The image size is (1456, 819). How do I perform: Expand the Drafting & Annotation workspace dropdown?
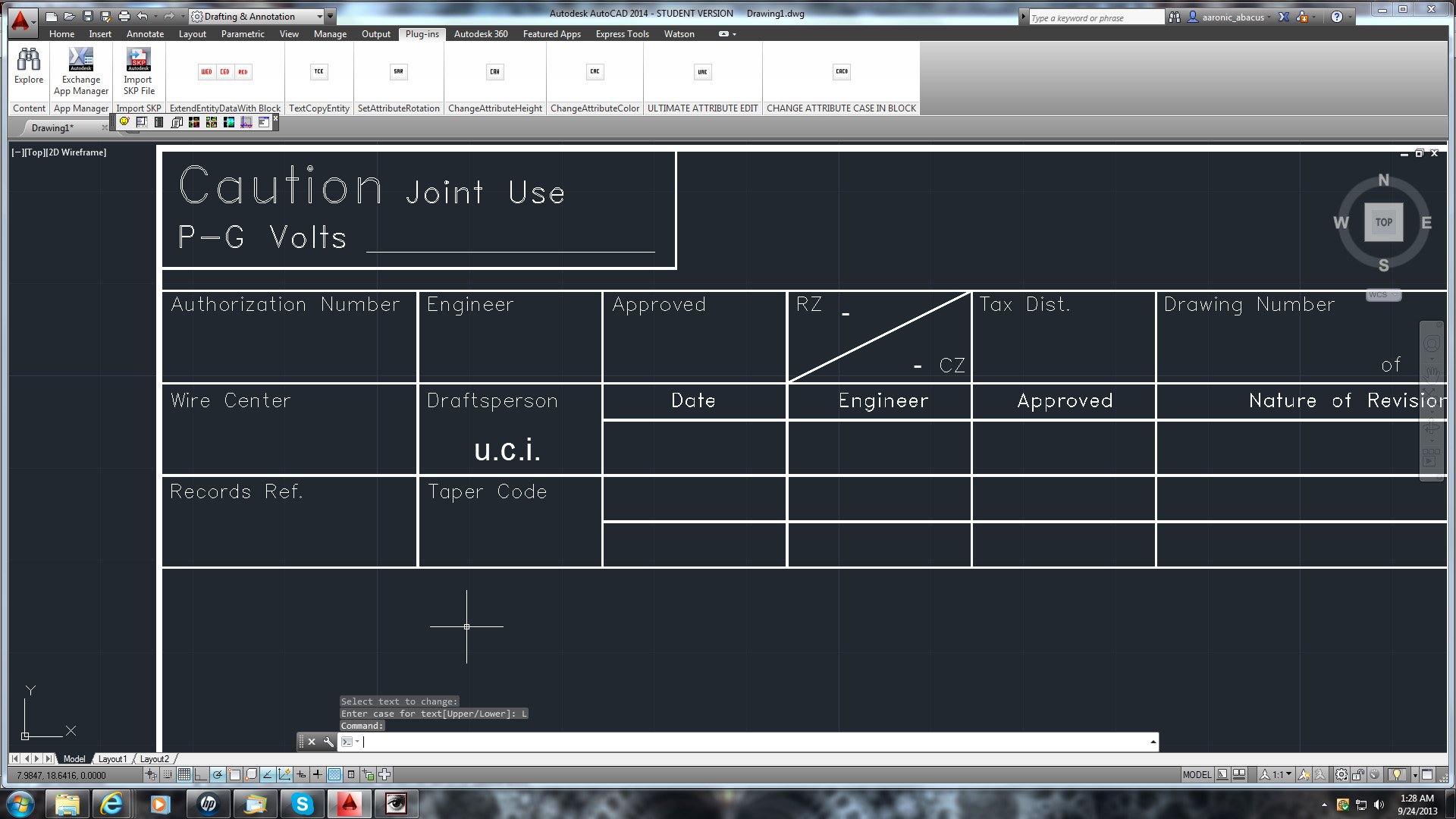click(320, 16)
